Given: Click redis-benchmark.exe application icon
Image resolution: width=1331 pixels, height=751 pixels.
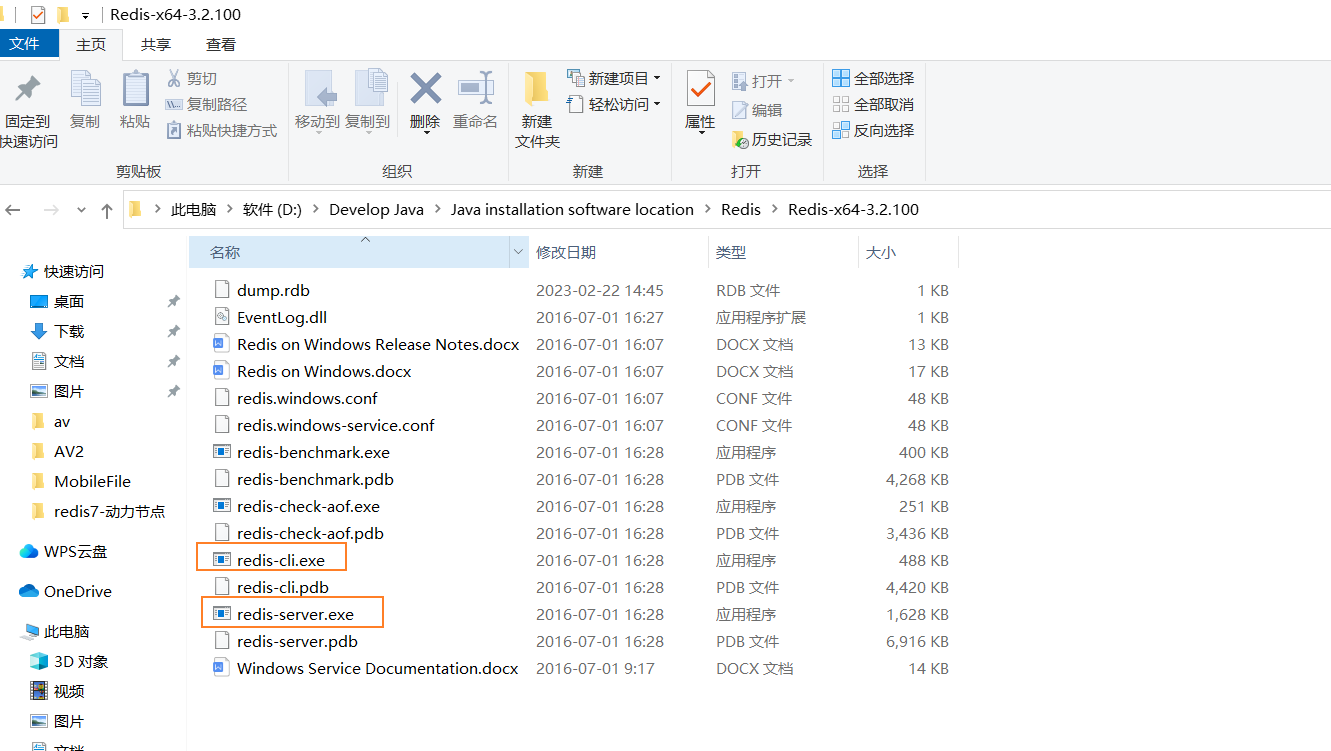Looking at the screenshot, I should click(222, 452).
